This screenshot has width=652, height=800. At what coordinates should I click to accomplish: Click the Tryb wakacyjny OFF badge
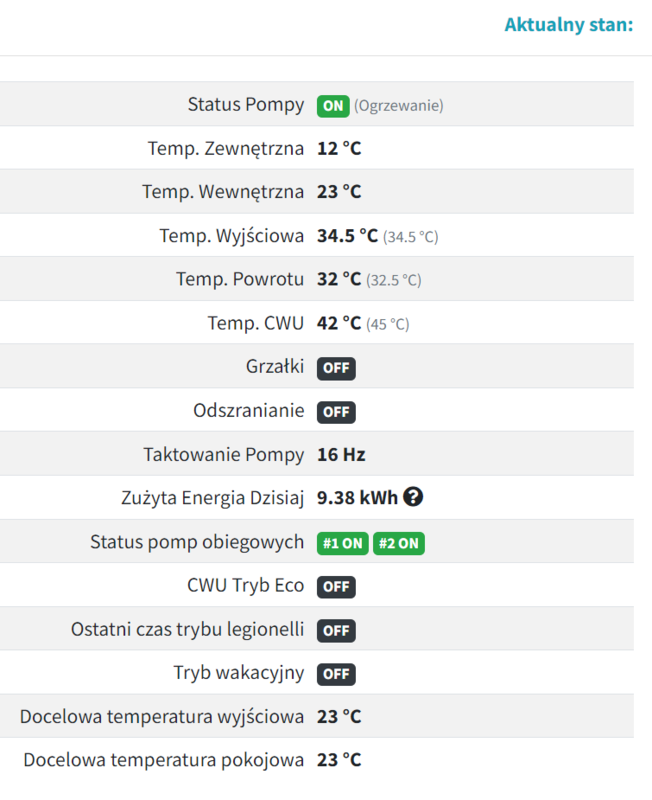click(x=336, y=674)
